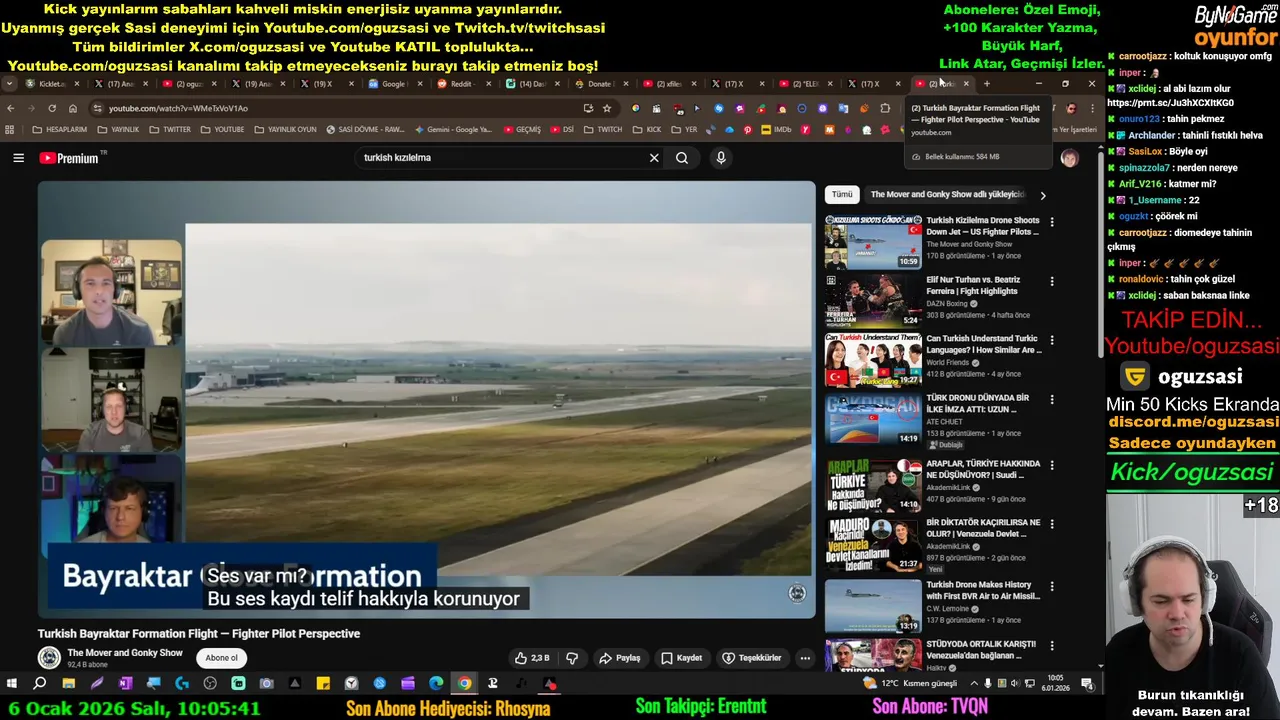Click the YouTube search magnifier button
1280x720 pixels.
(x=682, y=158)
